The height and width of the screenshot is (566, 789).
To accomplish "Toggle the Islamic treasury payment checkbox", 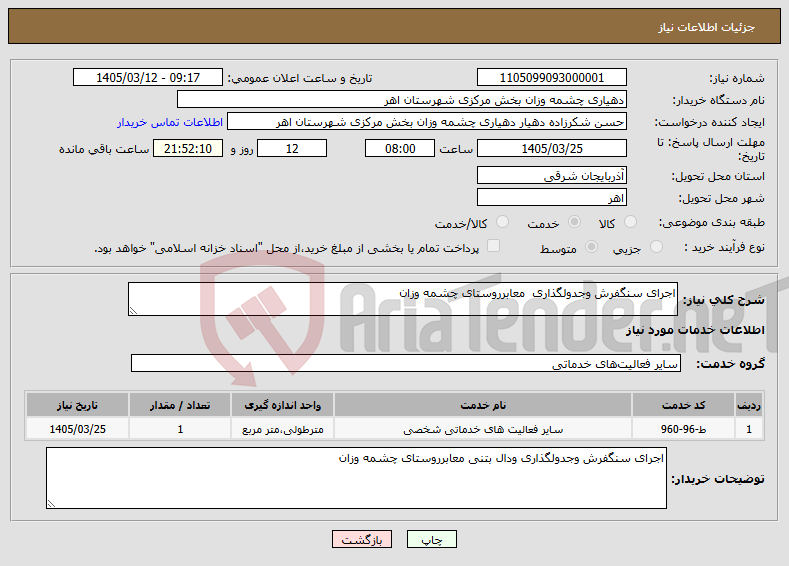I will tap(494, 246).
